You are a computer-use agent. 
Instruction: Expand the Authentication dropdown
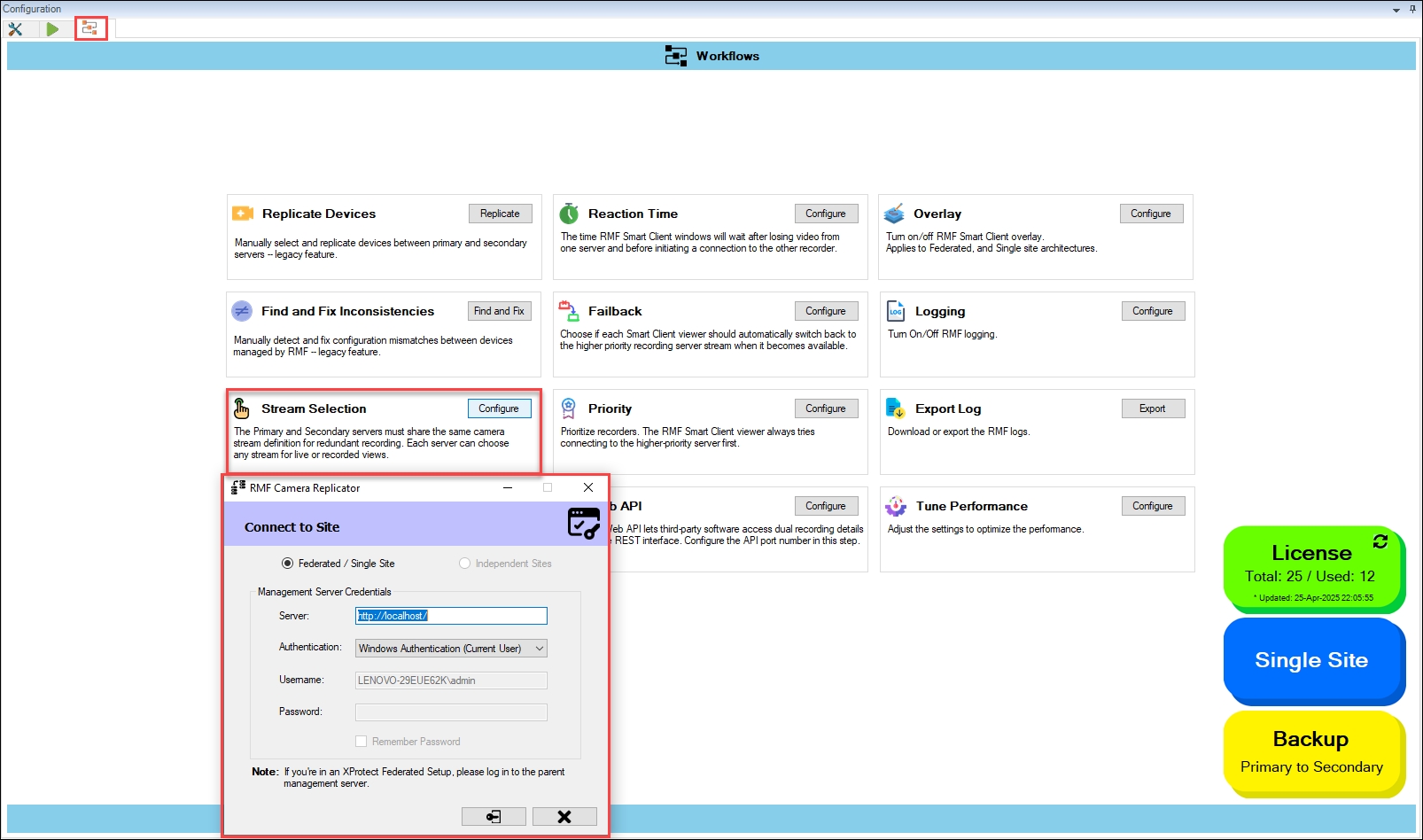539,649
